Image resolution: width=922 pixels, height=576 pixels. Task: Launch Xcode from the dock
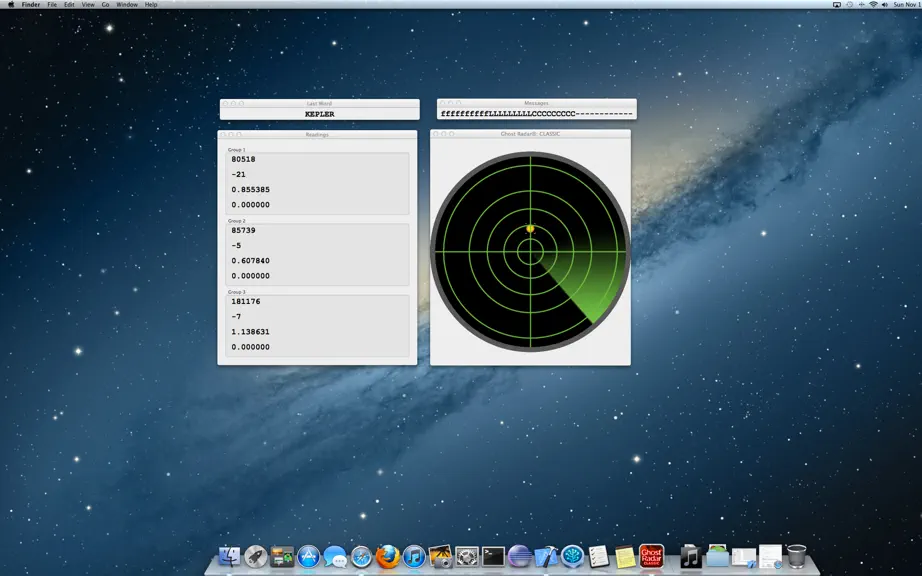click(x=546, y=556)
